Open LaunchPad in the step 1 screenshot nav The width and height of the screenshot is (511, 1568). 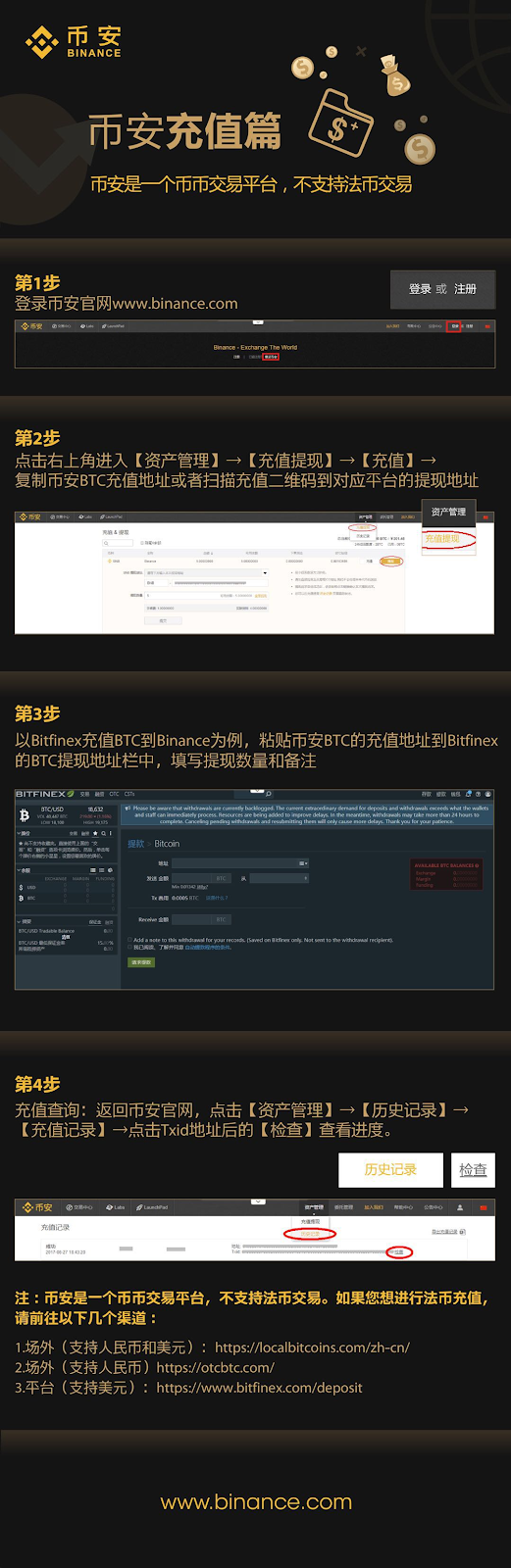pos(114,326)
